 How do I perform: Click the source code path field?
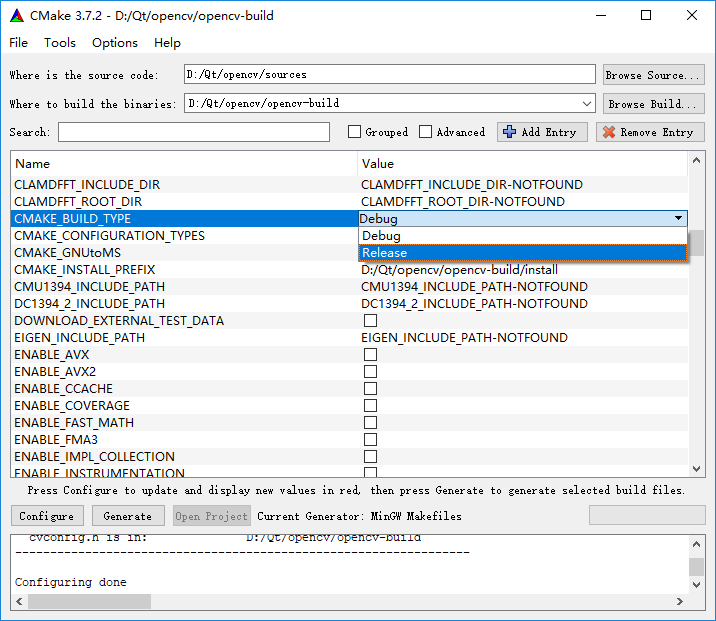[390, 74]
